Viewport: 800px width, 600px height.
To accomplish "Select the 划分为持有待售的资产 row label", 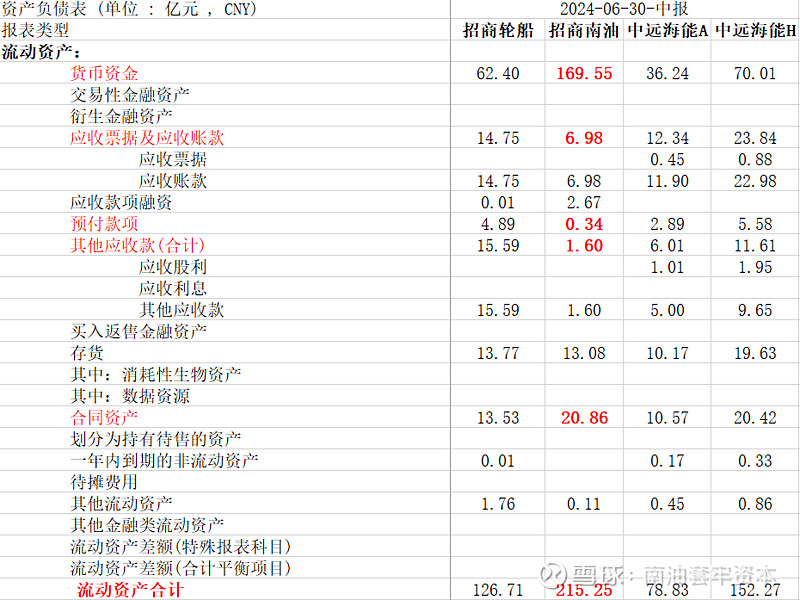I will pyautogui.click(x=156, y=439).
